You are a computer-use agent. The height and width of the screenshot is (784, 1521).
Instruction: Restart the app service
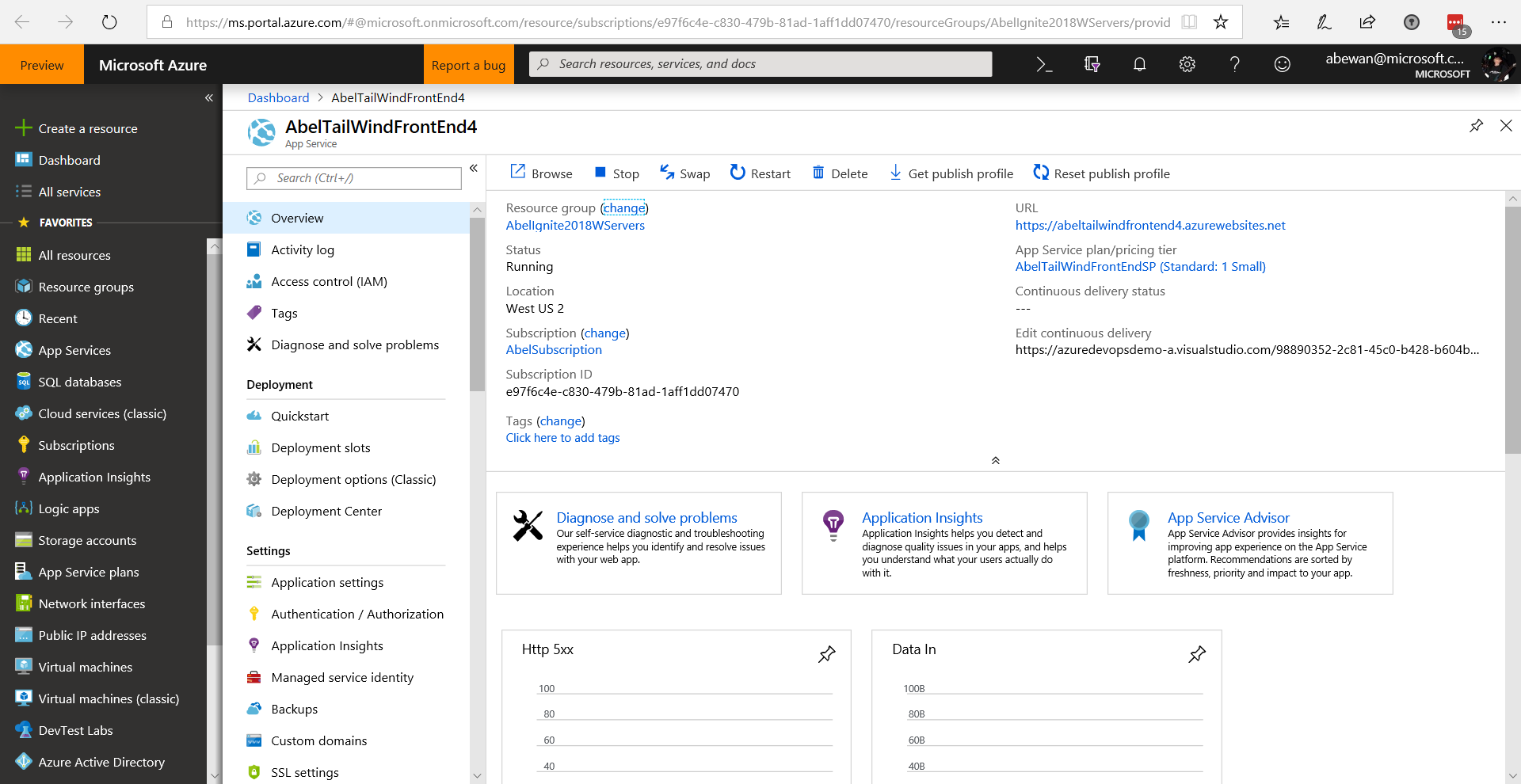(x=760, y=173)
